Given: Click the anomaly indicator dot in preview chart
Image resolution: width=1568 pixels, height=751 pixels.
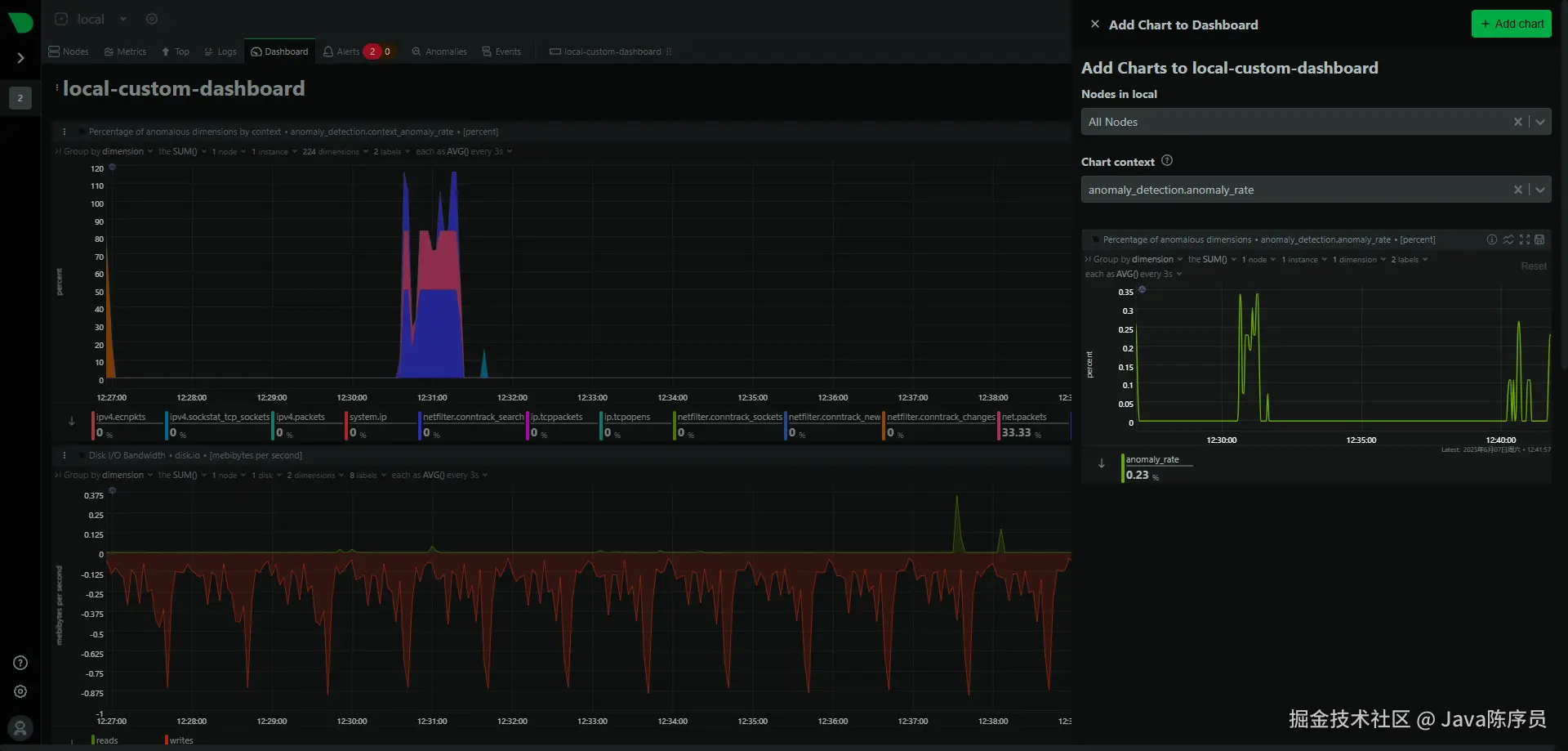Looking at the screenshot, I should (1142, 289).
